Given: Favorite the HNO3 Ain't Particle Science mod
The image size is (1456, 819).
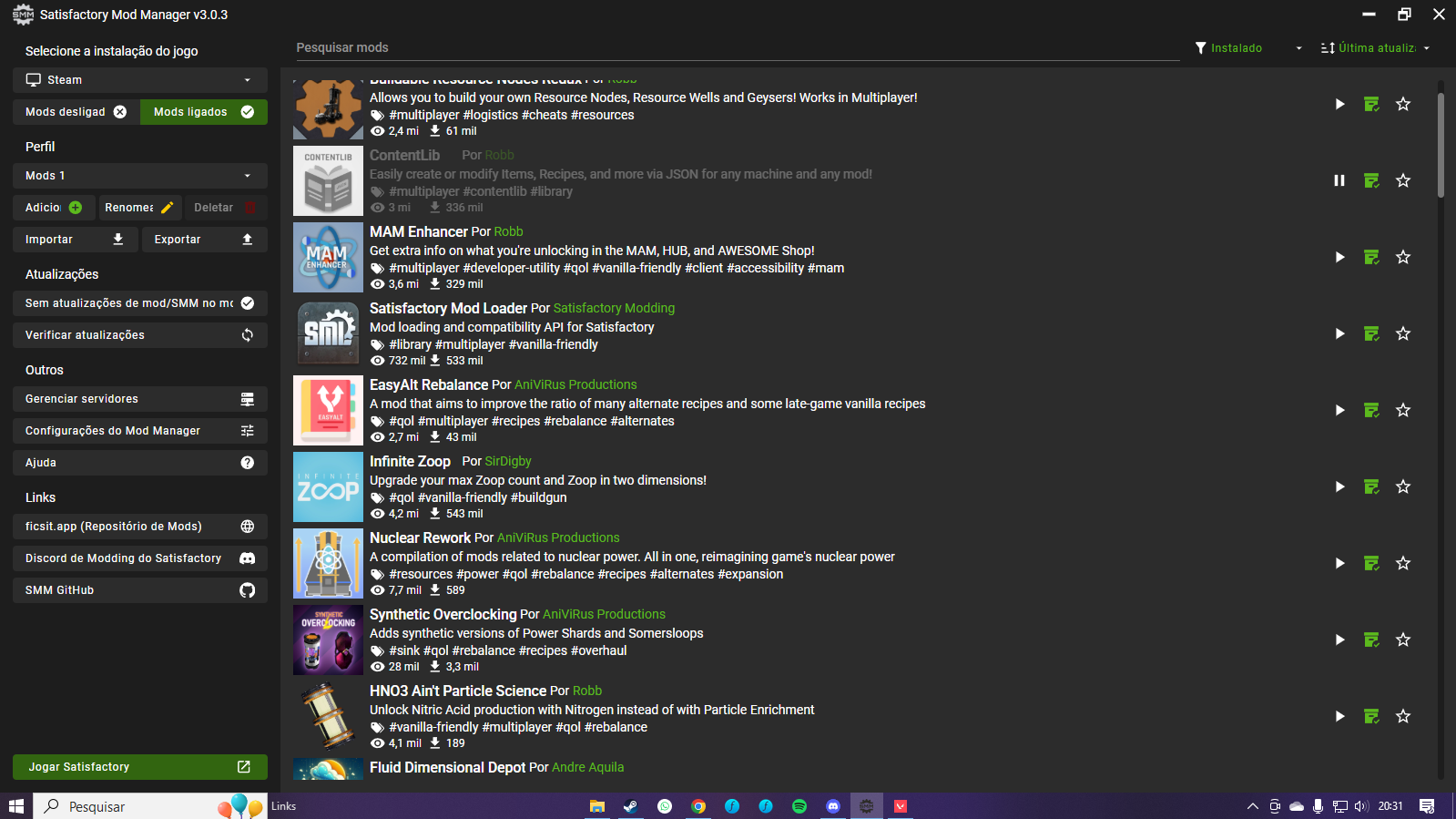Looking at the screenshot, I should 1403,716.
